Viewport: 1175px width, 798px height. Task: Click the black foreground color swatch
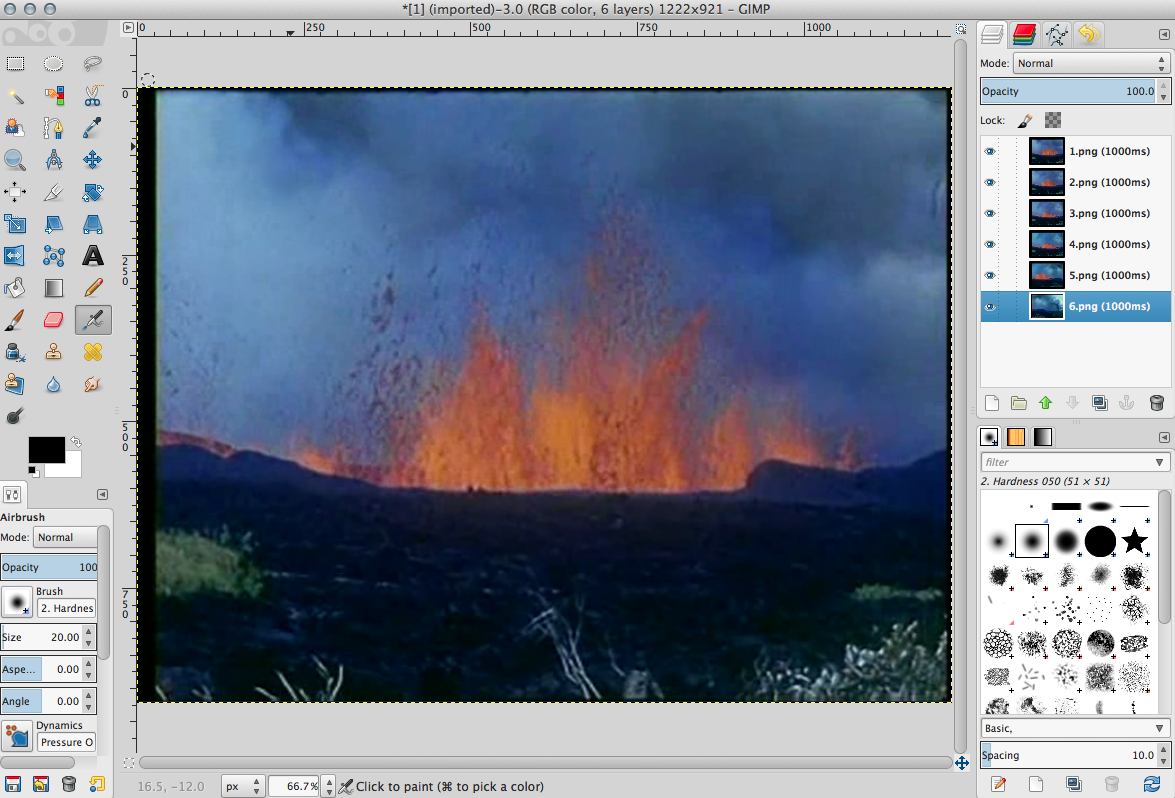[x=46, y=450]
